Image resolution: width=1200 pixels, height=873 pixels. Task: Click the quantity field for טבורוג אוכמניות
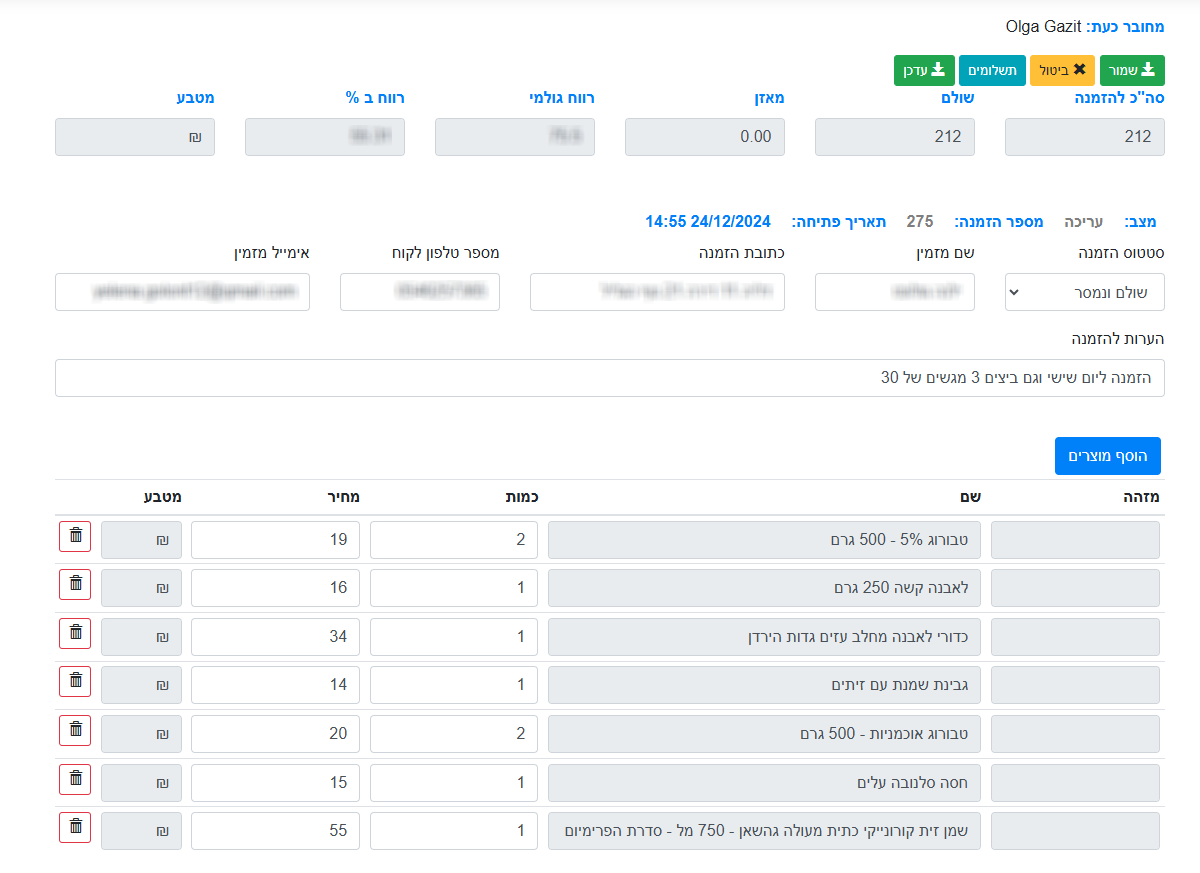click(454, 734)
